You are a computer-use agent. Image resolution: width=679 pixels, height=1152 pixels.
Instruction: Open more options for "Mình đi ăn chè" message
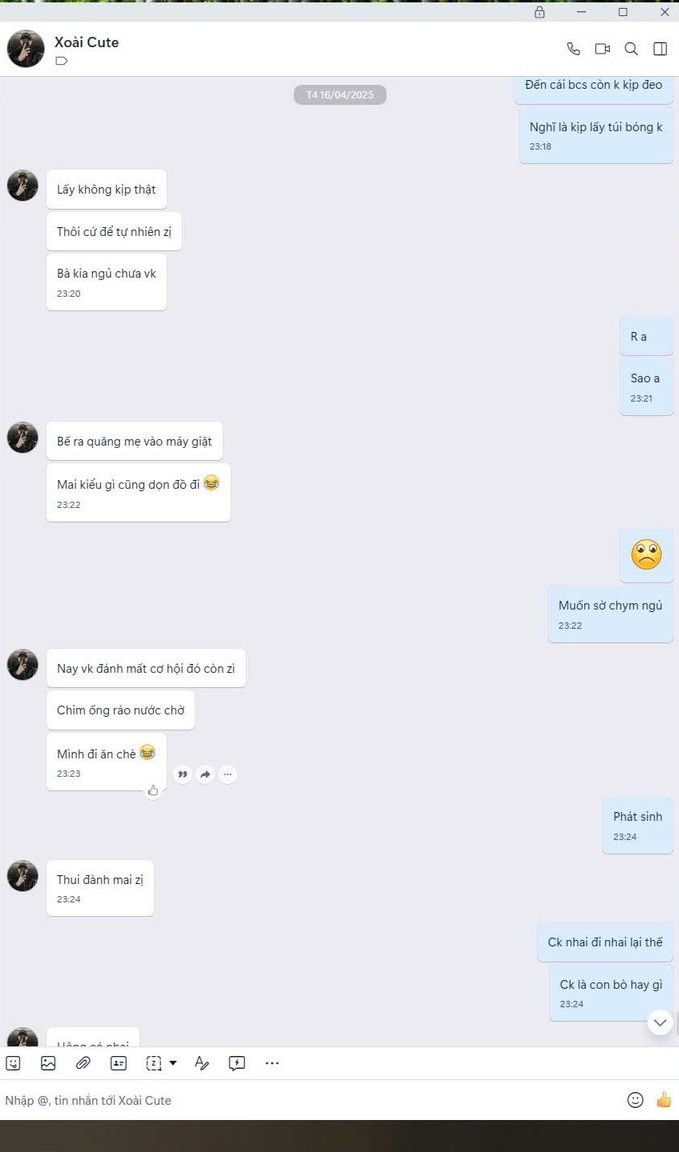pos(228,774)
